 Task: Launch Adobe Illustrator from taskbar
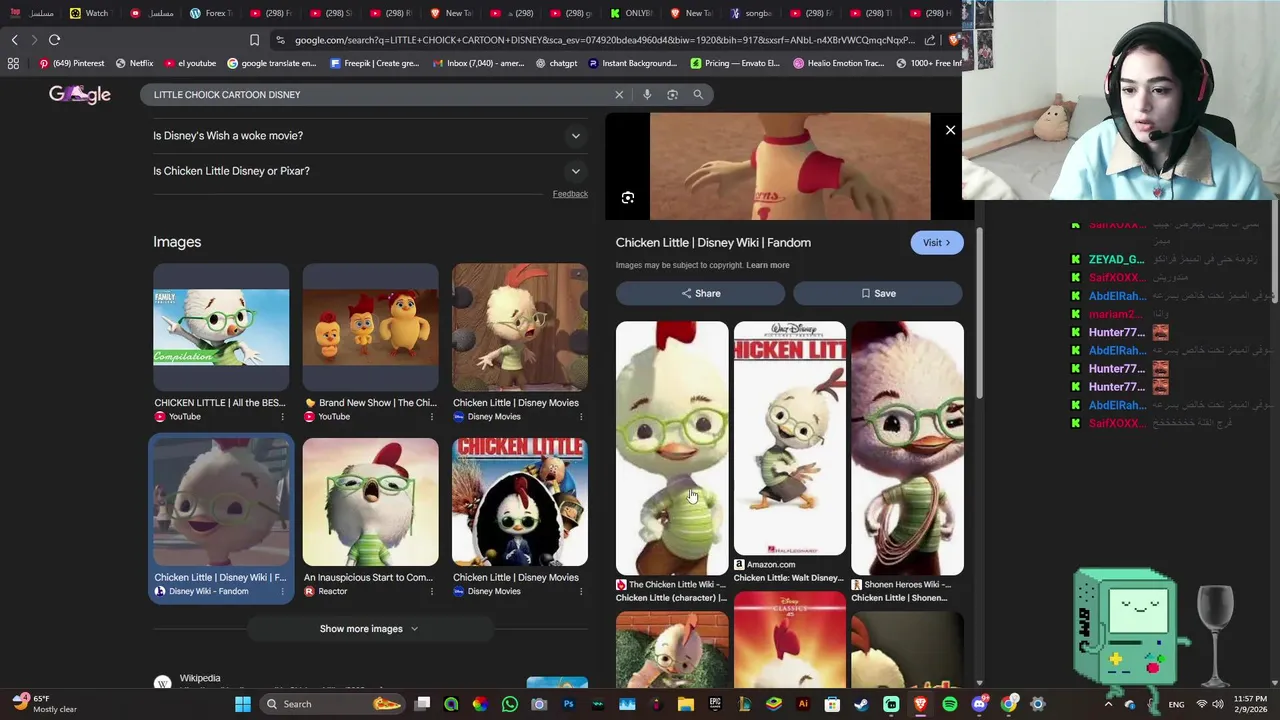coord(802,704)
